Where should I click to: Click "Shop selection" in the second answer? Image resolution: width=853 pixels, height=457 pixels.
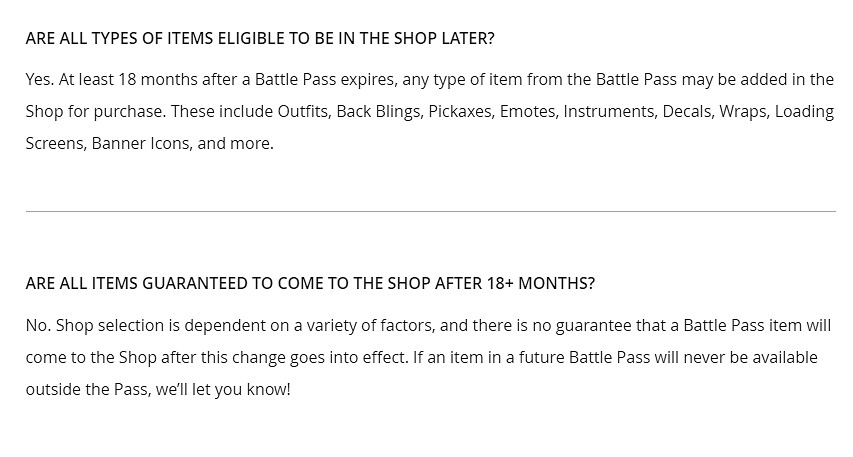[x=106, y=325]
